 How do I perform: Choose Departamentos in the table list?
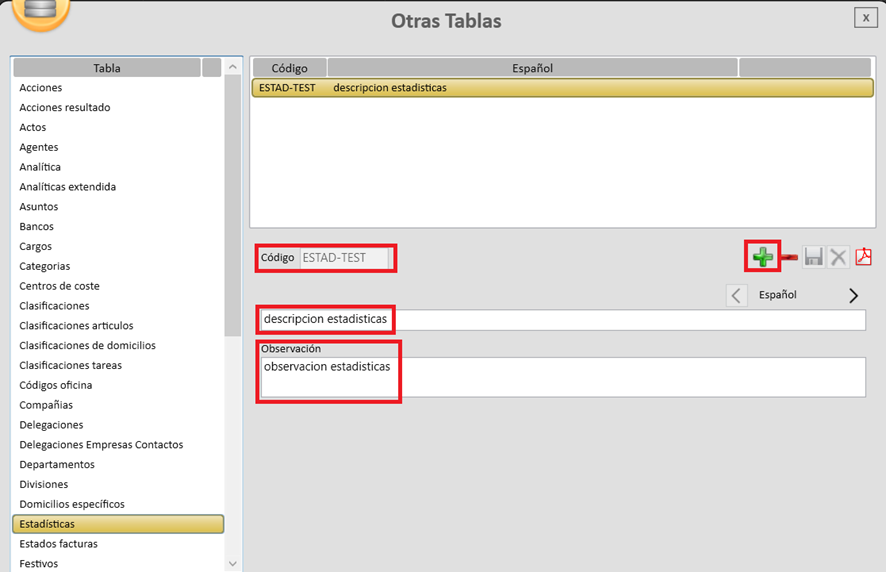(57, 464)
